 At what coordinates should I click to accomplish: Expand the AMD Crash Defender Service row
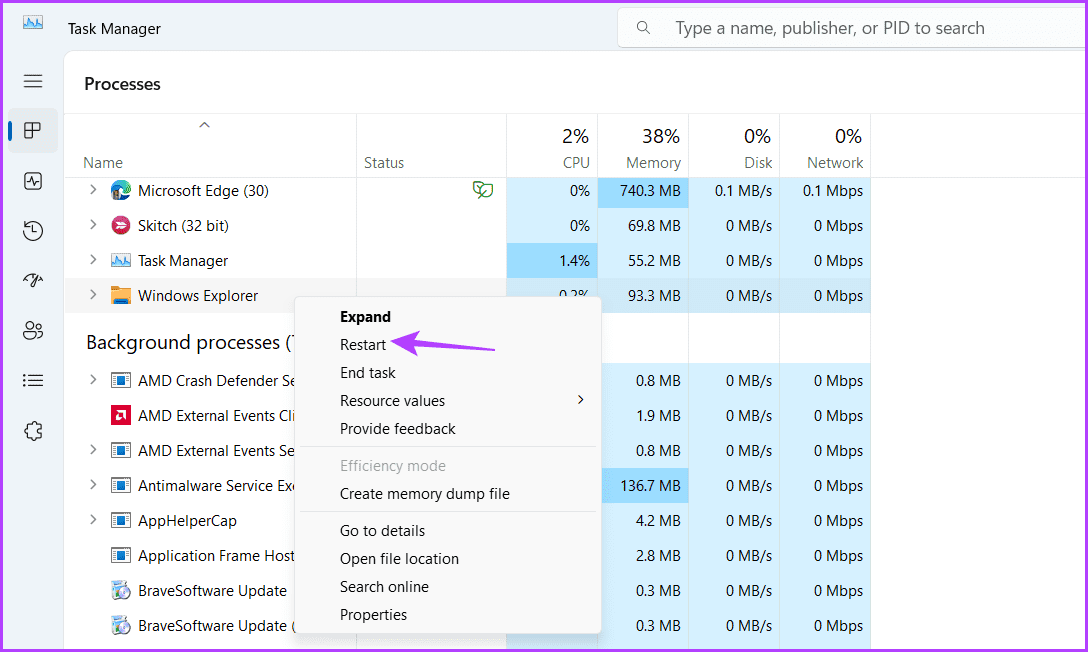[93, 379]
